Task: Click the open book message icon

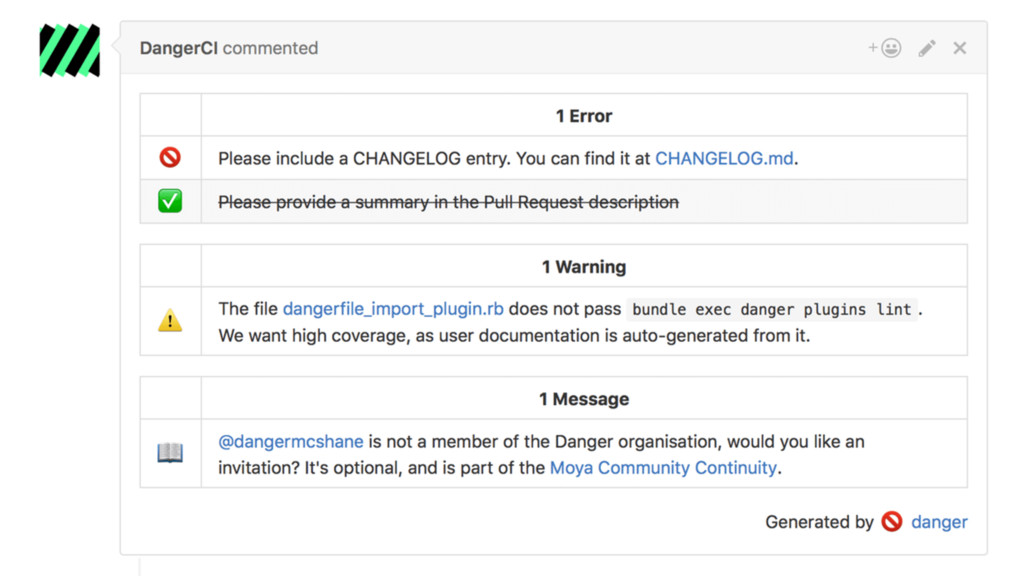Action: pyautogui.click(x=170, y=453)
